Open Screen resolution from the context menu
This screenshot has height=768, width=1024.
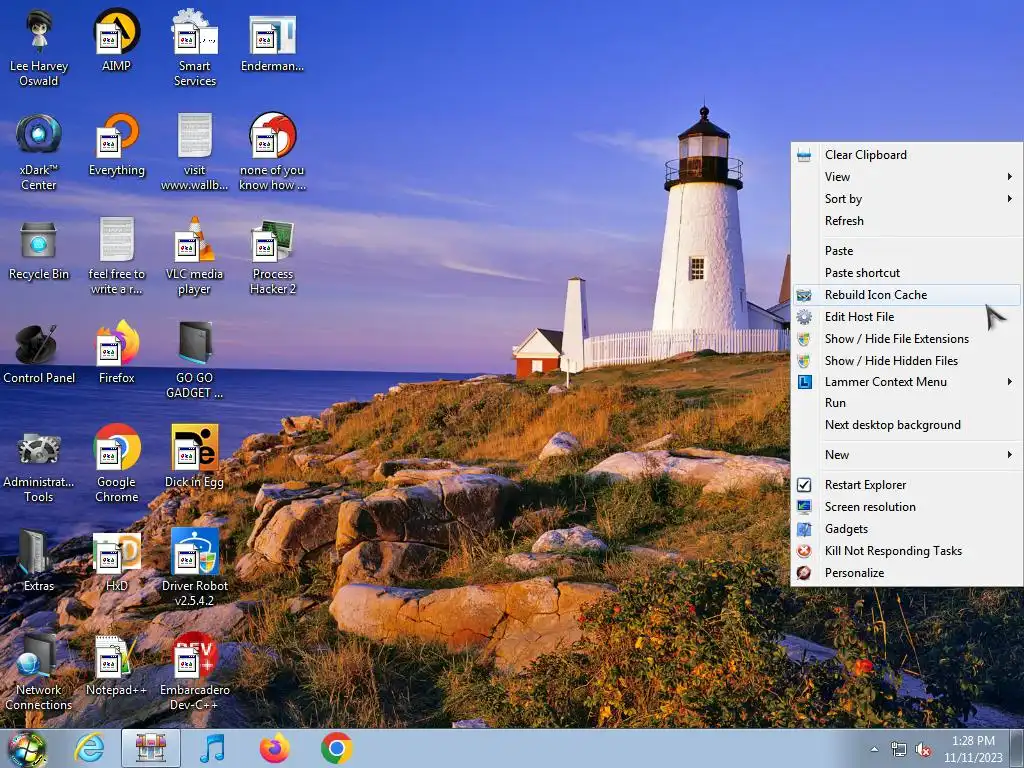pos(907,507)
